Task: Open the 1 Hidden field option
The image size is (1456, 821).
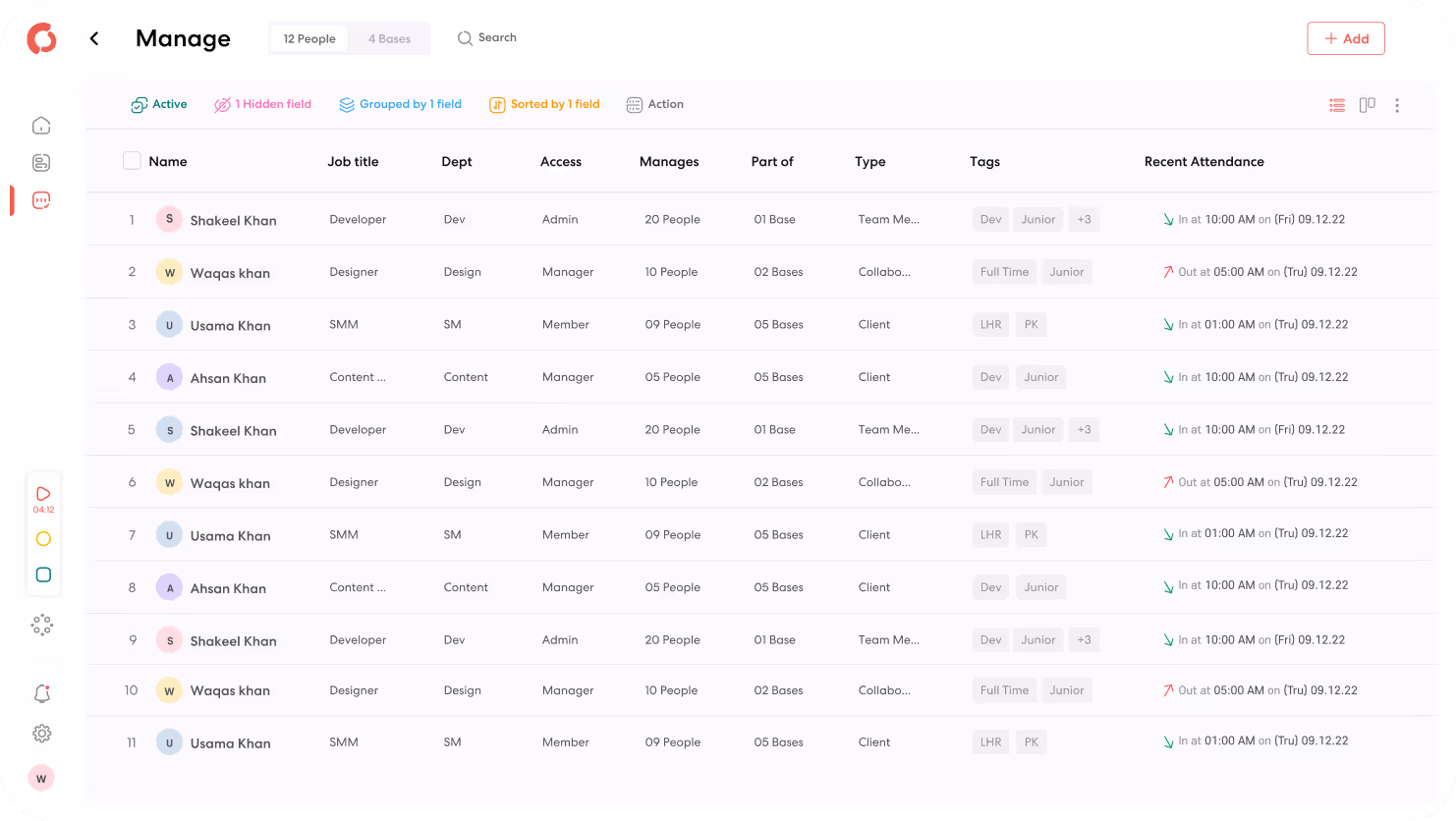Action: (262, 104)
